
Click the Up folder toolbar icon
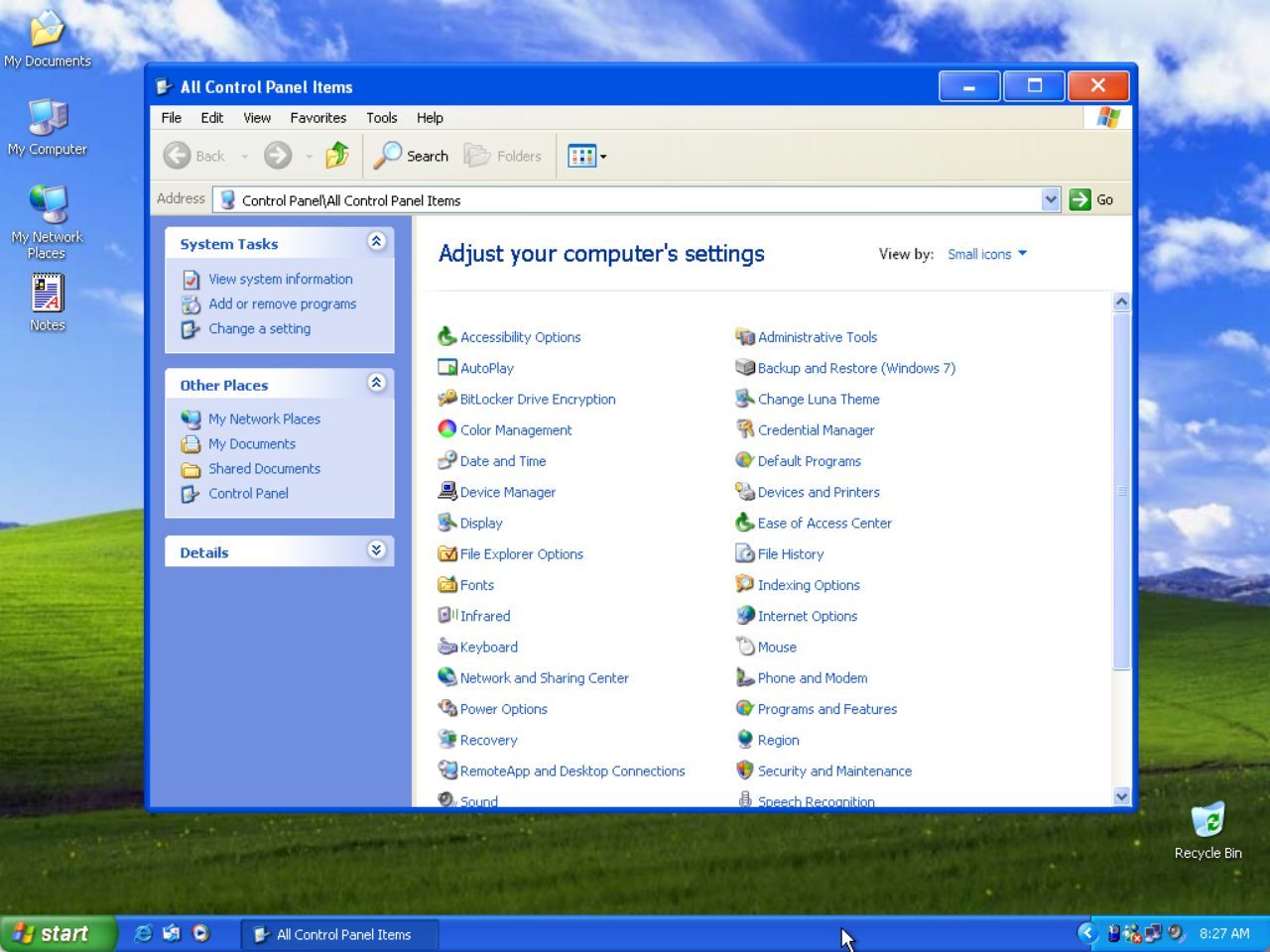337,155
